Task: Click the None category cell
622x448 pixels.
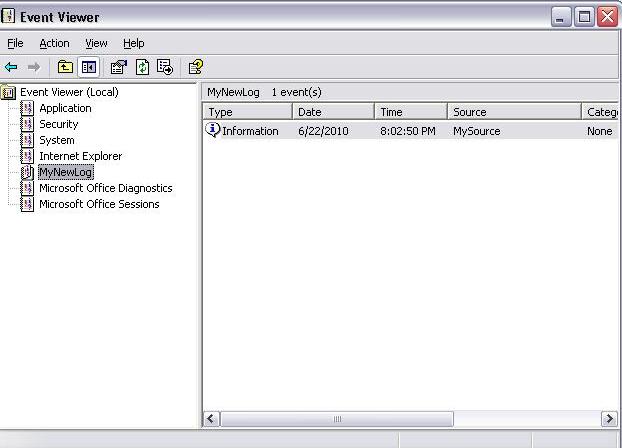Action: (600, 131)
